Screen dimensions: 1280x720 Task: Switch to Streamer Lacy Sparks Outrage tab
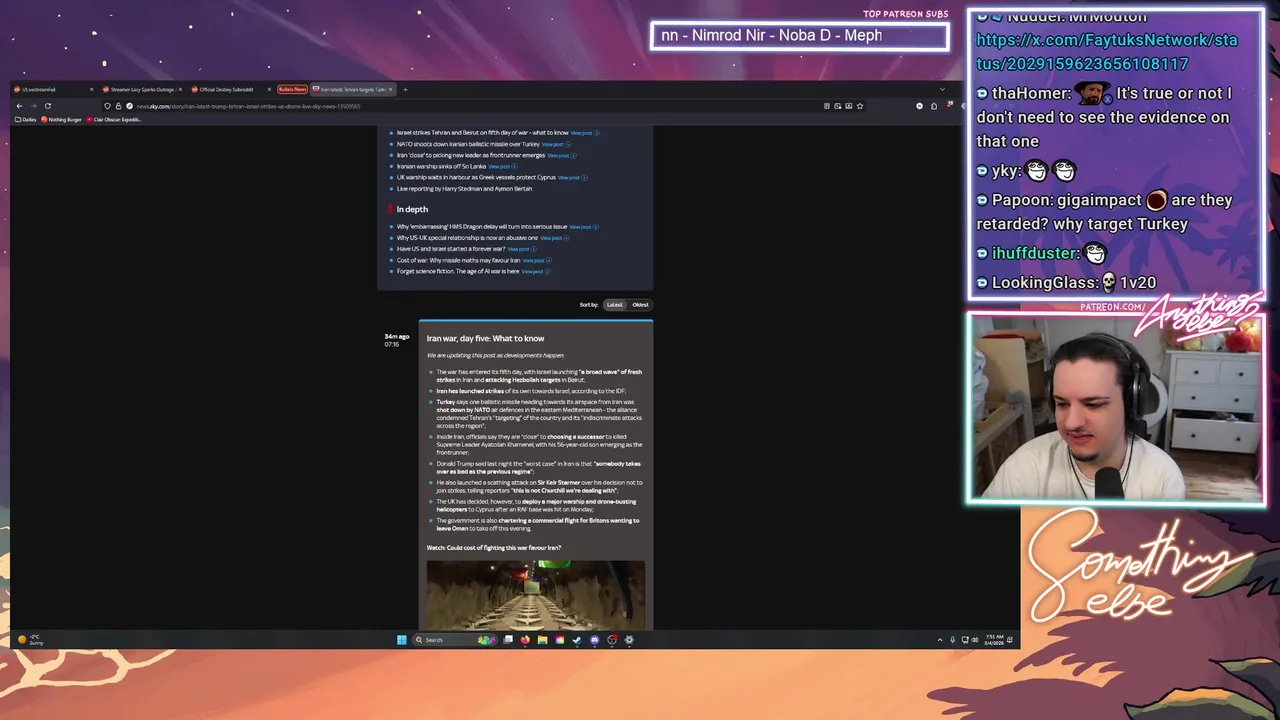pos(141,89)
